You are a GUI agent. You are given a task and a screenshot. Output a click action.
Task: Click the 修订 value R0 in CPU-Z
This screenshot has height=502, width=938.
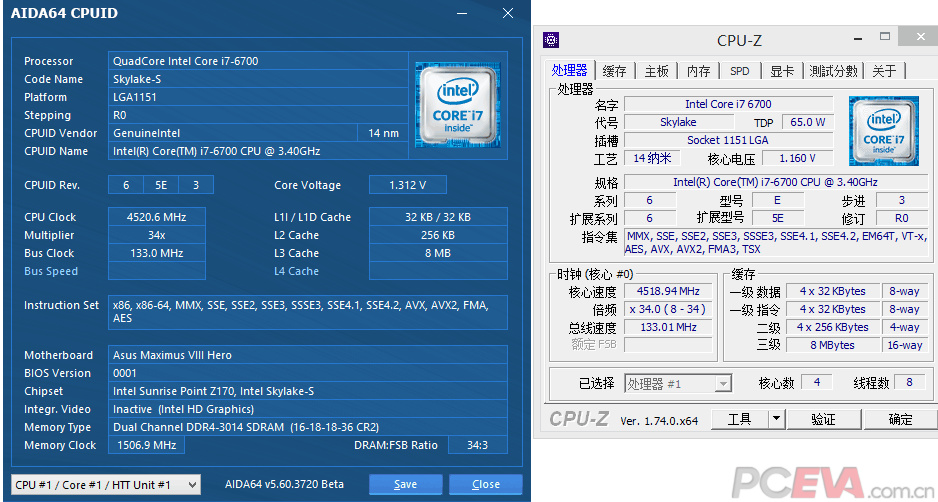[x=902, y=218]
